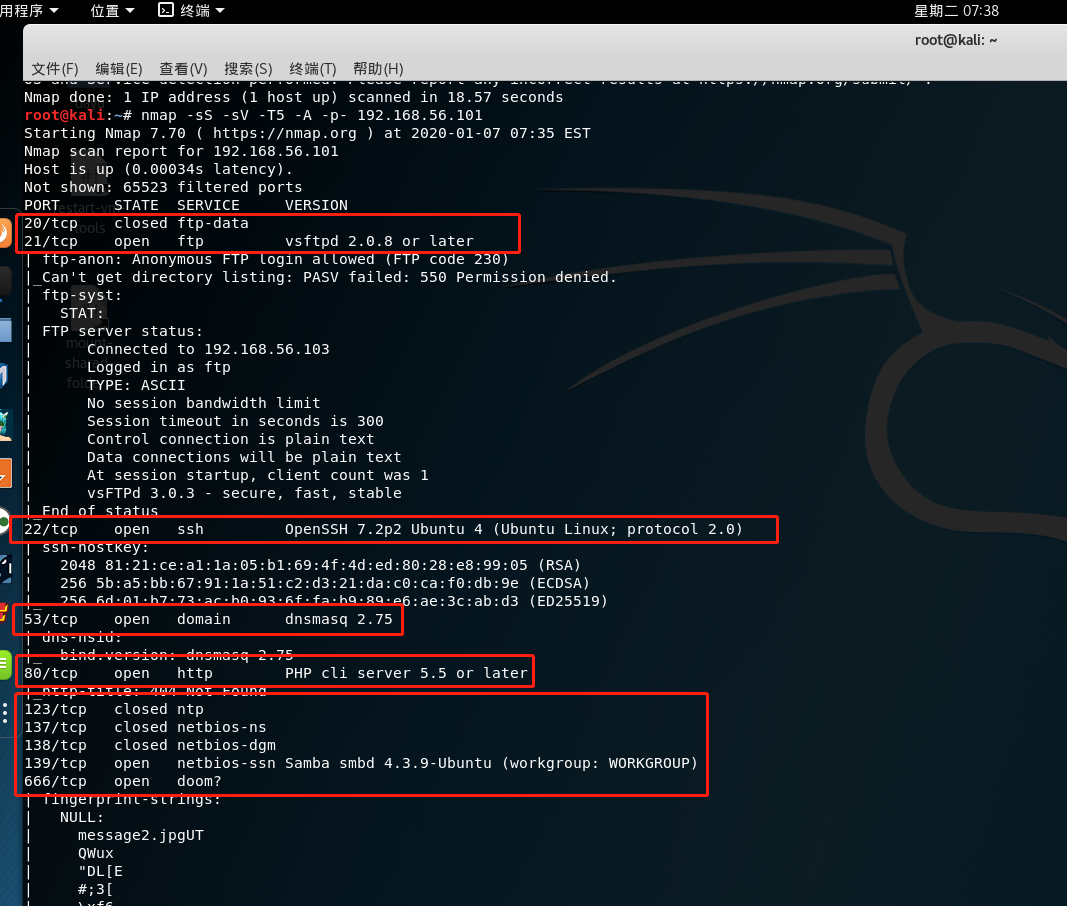This screenshot has height=906, width=1067.
Task: Click the PORT STATE SERVICE VERSION header row
Action: (186, 205)
